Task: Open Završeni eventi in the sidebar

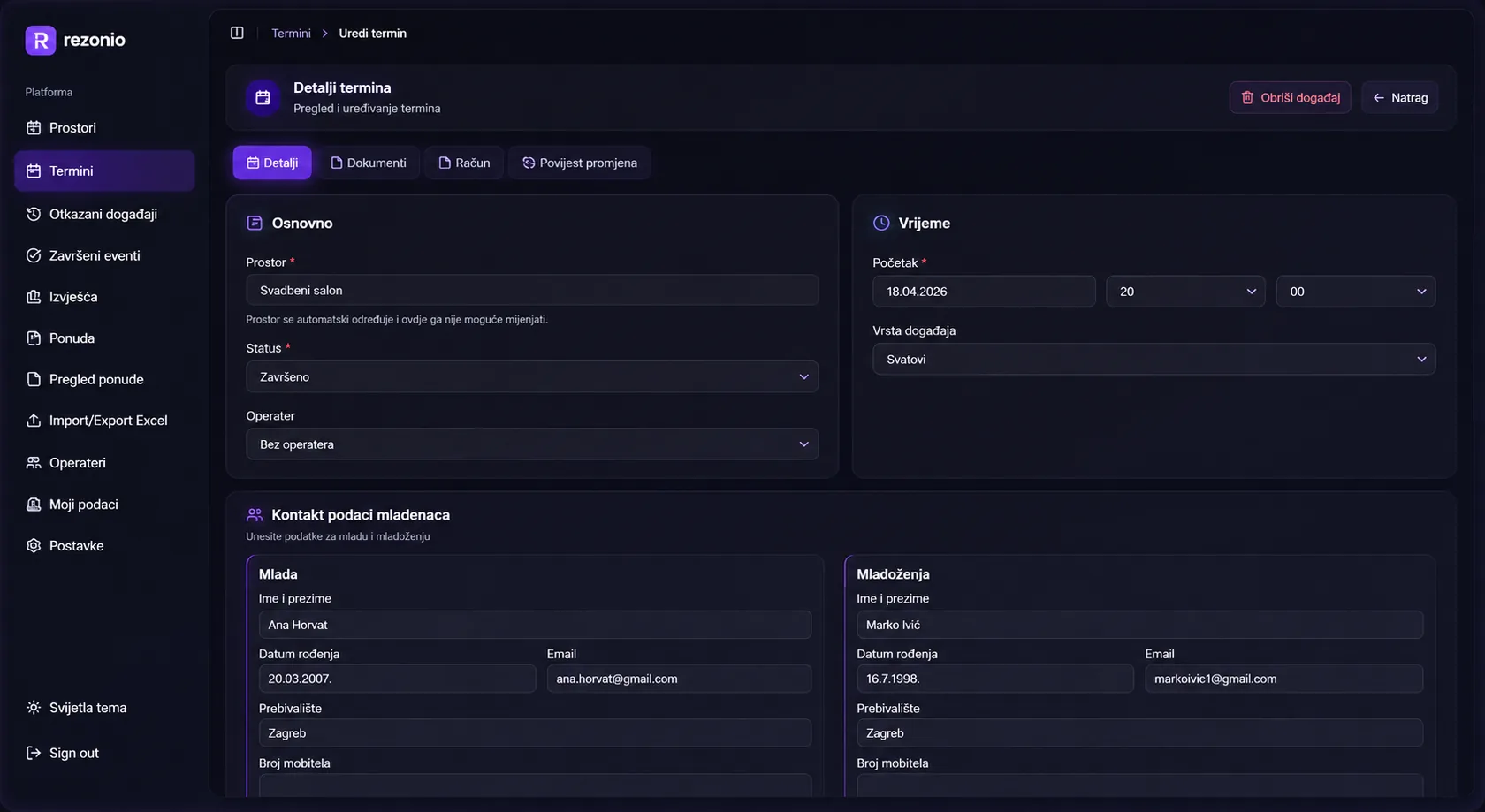Action: coord(104,255)
